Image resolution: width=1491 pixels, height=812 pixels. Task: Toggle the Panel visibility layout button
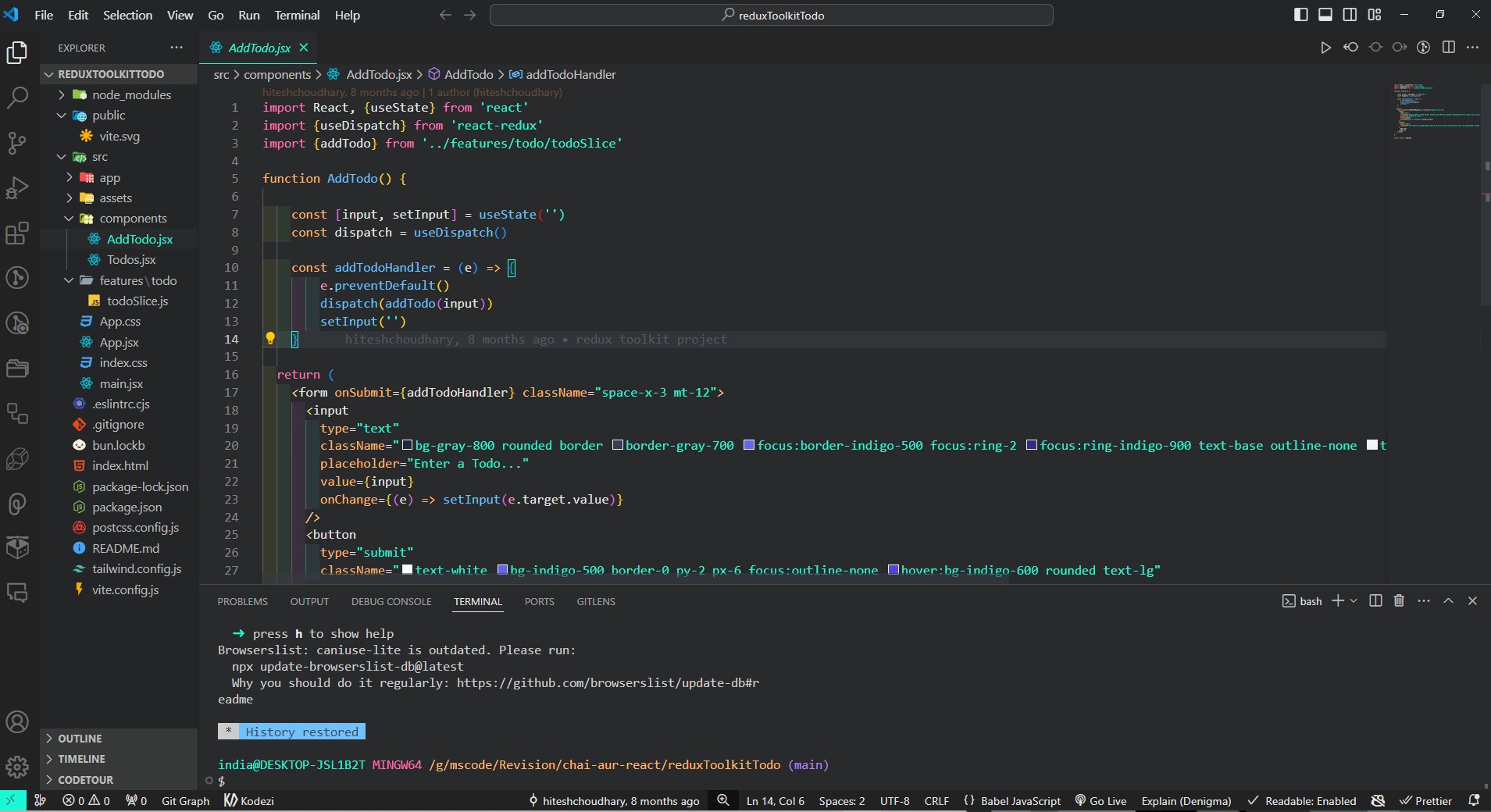[1325, 15]
